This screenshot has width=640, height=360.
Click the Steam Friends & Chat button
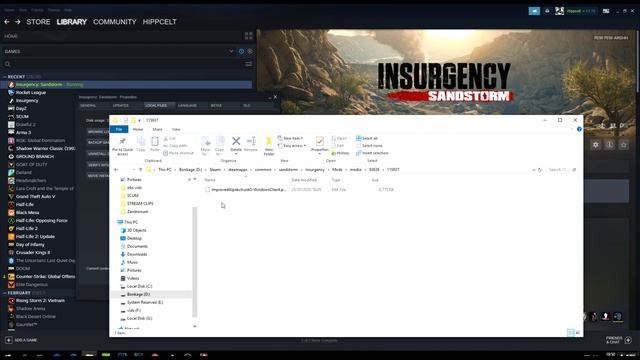(618, 340)
